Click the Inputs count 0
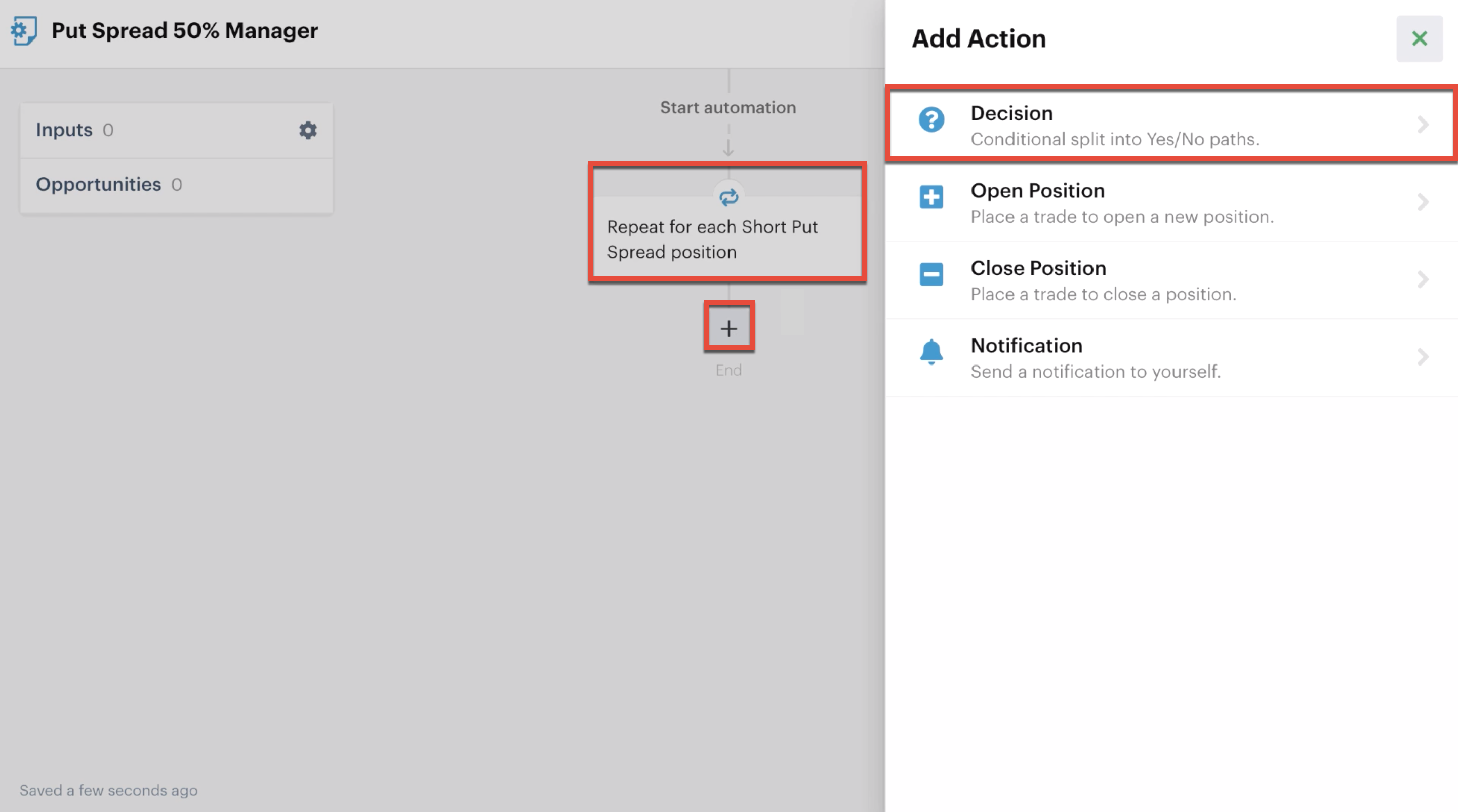Image resolution: width=1458 pixels, height=812 pixels. [x=108, y=130]
